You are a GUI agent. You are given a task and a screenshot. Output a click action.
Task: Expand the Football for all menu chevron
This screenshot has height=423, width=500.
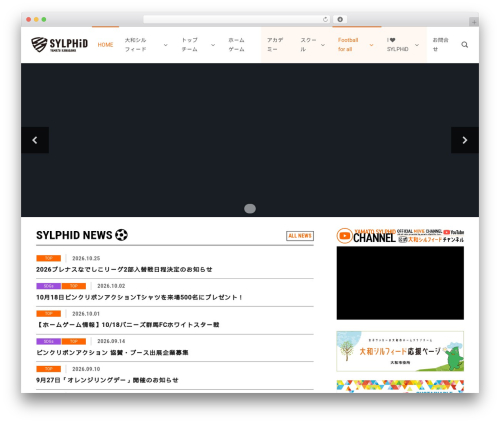(x=371, y=45)
